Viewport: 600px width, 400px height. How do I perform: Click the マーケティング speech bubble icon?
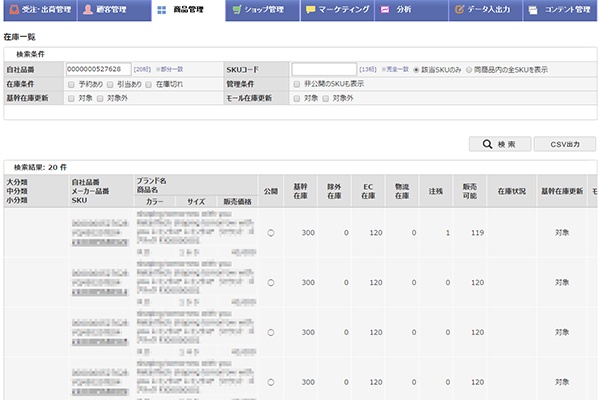point(311,10)
